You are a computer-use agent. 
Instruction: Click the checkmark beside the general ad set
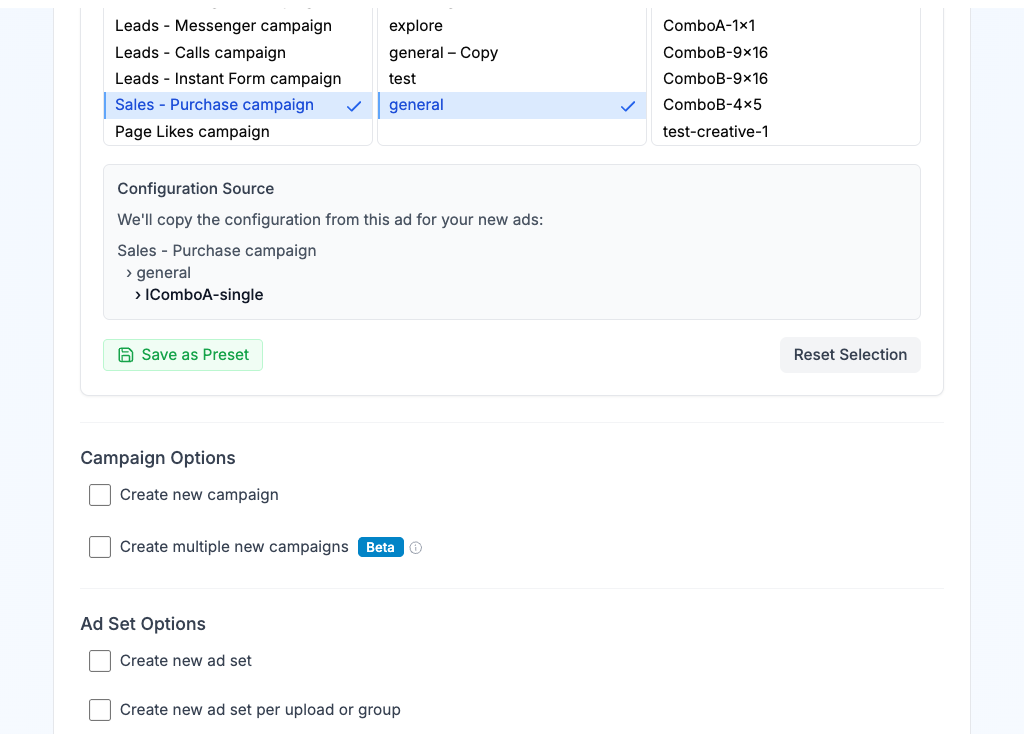(x=628, y=106)
